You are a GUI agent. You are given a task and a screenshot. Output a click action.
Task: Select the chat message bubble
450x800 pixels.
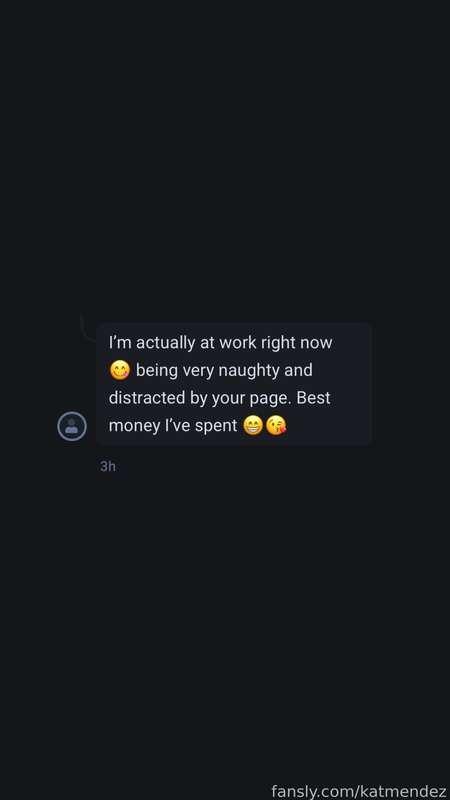pyautogui.click(x=234, y=384)
